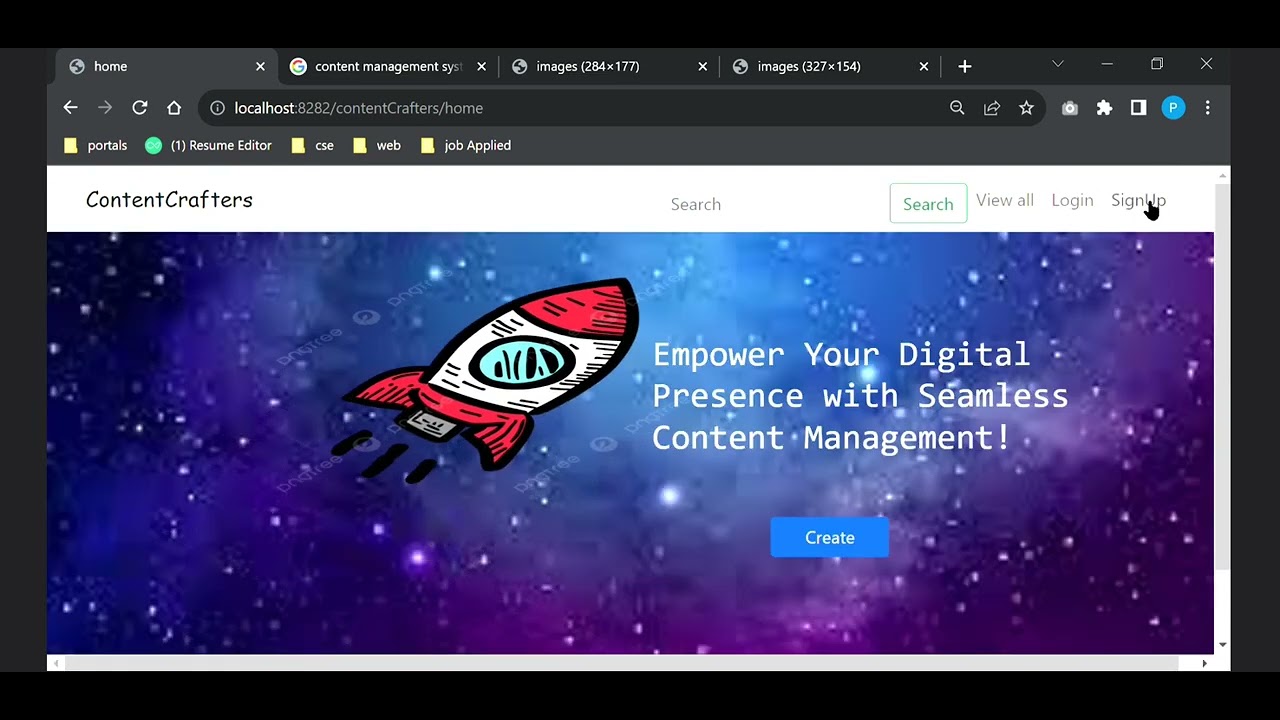Open the extensions puzzle icon
This screenshot has height=720, width=1280.
(1104, 108)
